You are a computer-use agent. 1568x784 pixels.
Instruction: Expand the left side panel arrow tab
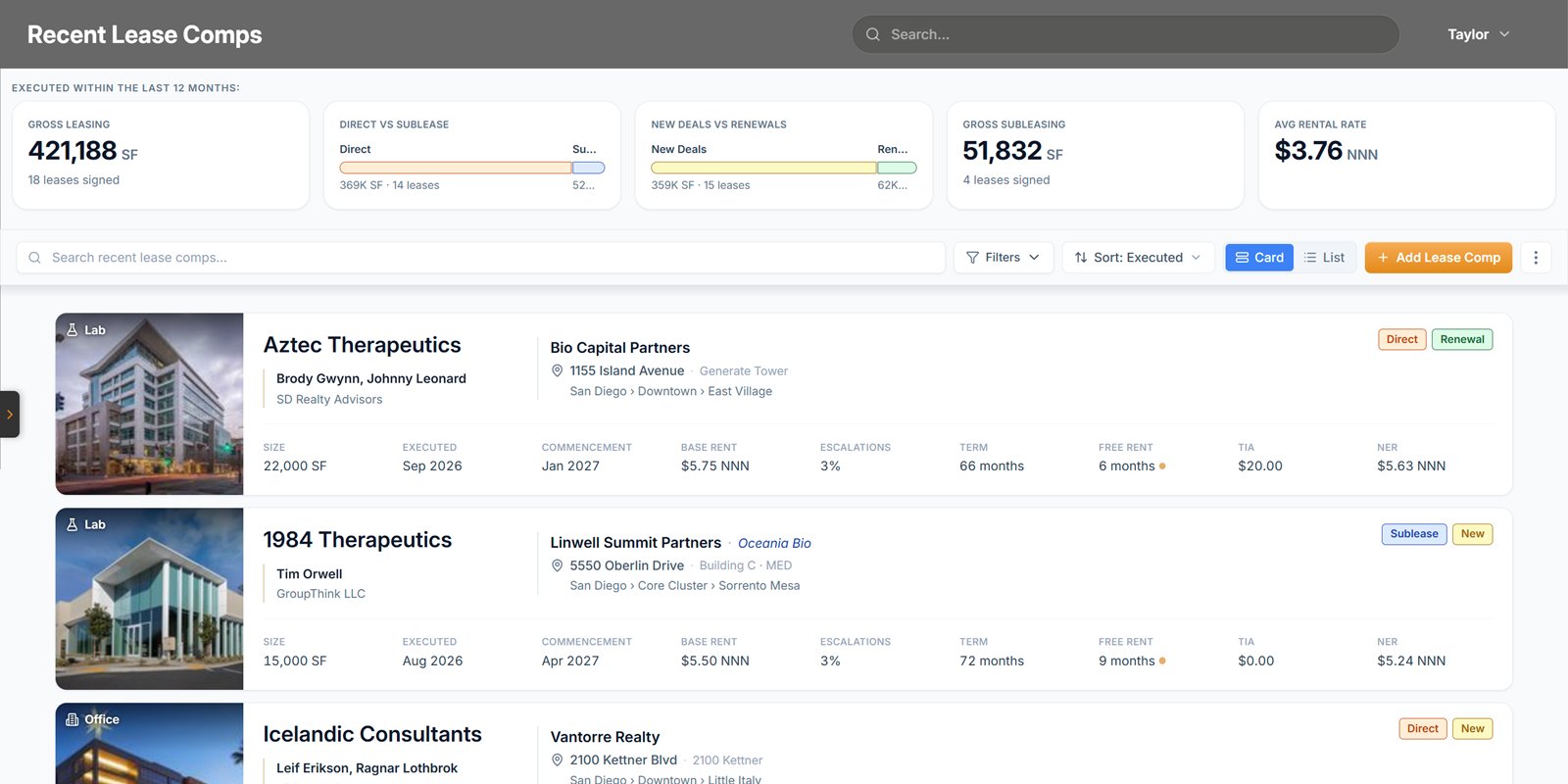10,415
